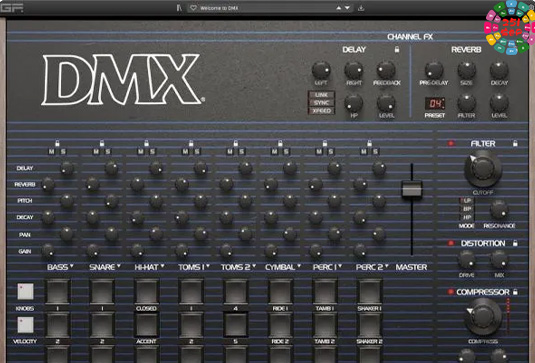Mute the CYMBAL channel with M
This screenshot has height=363, width=535.
pos(274,151)
